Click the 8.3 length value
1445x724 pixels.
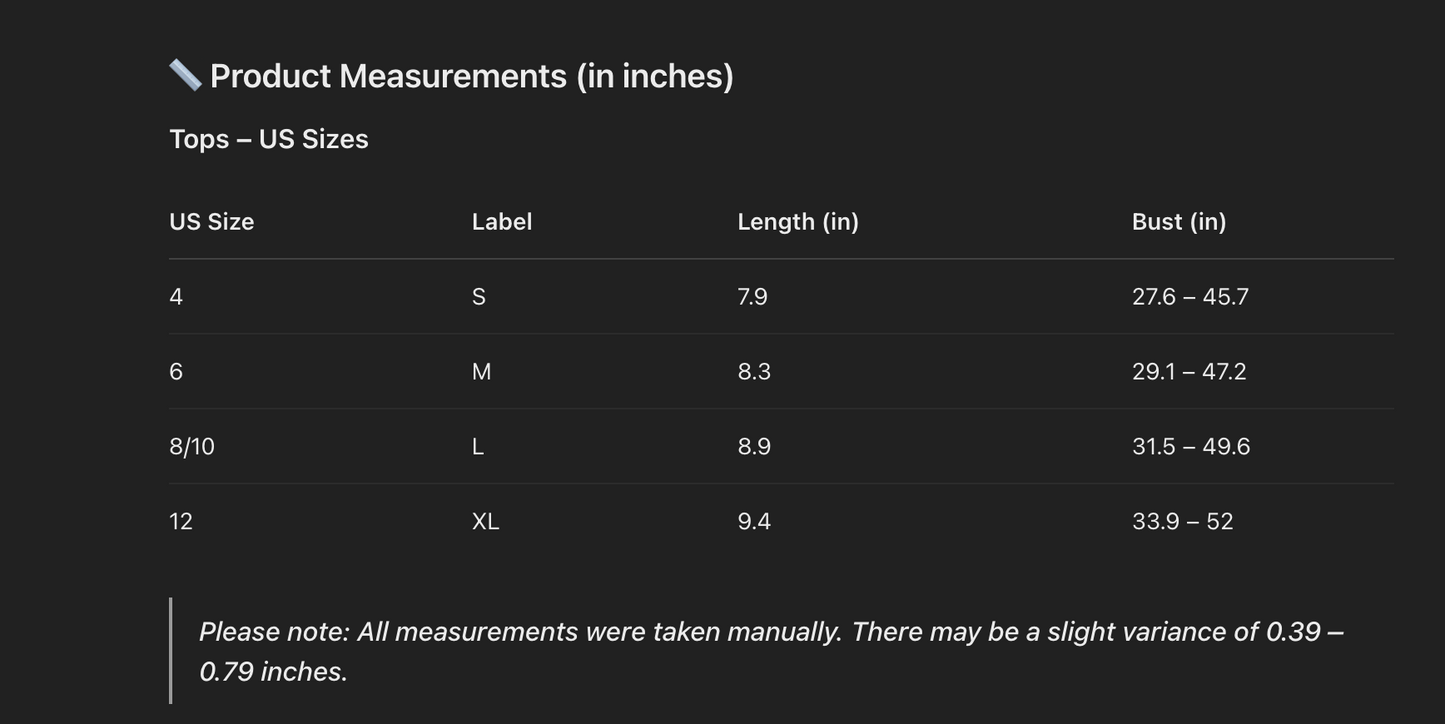point(754,372)
